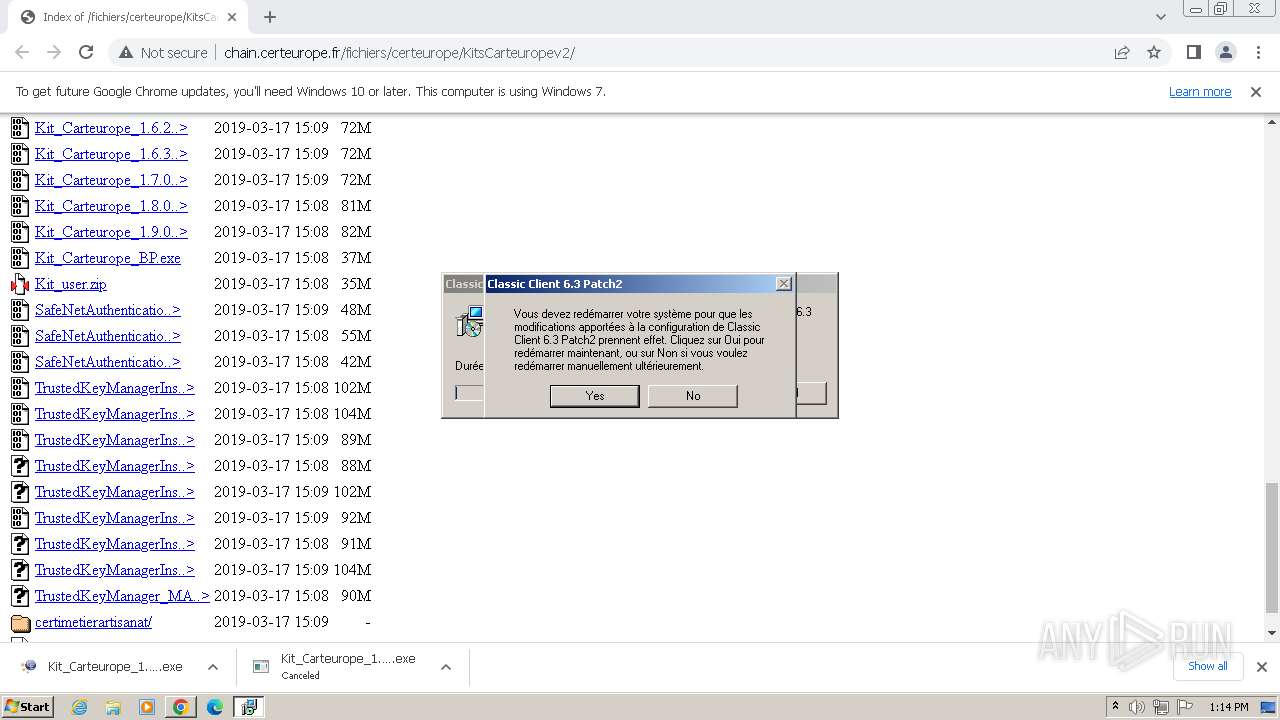Click unknown-file icon beside 88M TrustedKeyManagerIns
Screen dimensions: 1280x720
pos(20,466)
